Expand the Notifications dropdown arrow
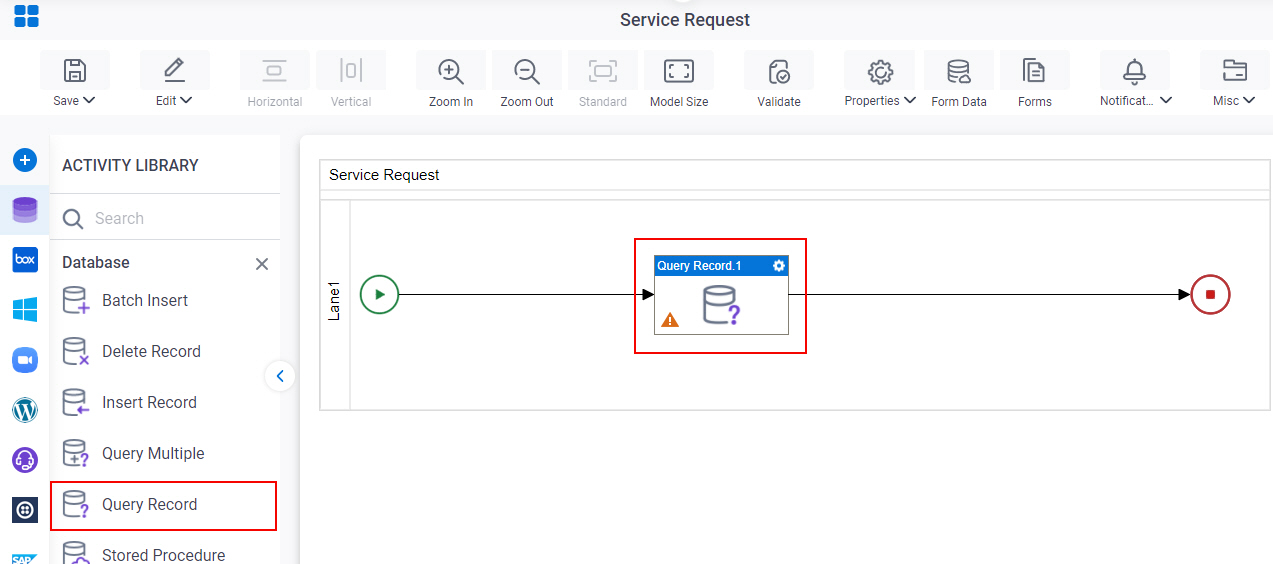The height and width of the screenshot is (564, 1273). (1166, 100)
